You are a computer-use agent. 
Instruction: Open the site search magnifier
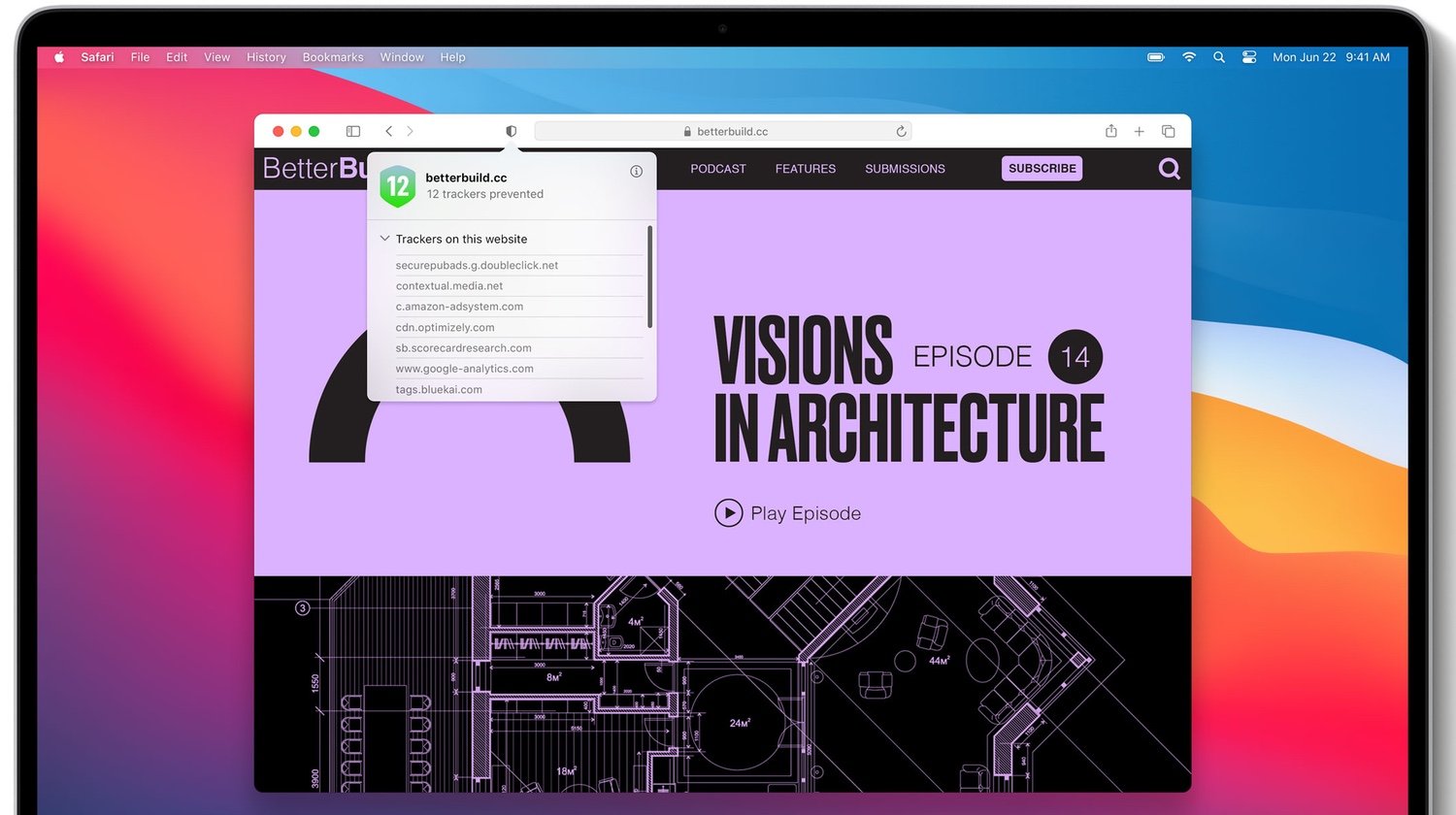coord(1170,169)
